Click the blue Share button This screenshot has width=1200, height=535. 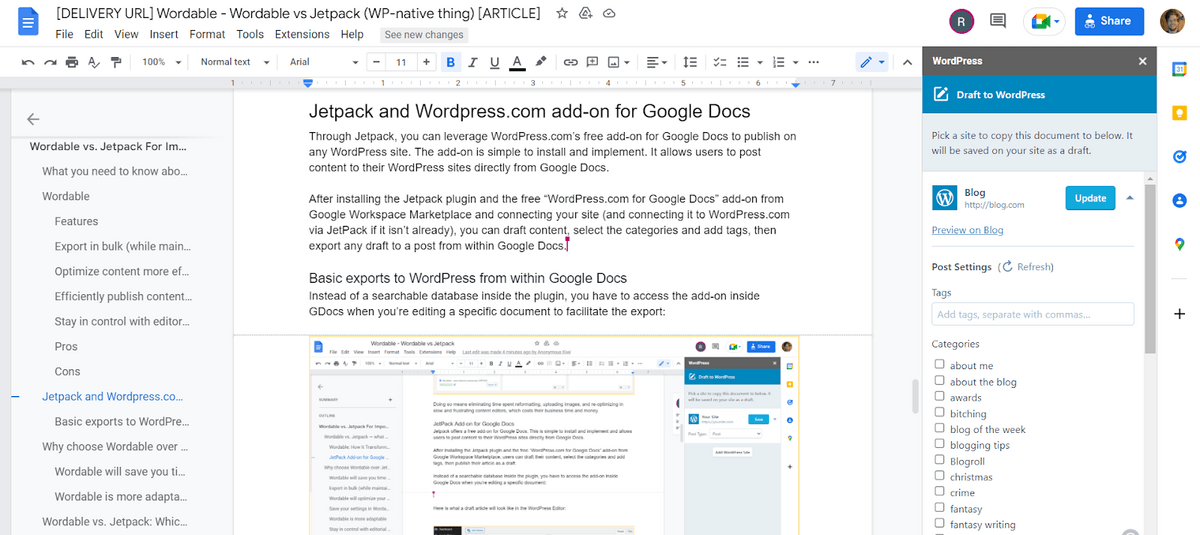(x=1108, y=21)
